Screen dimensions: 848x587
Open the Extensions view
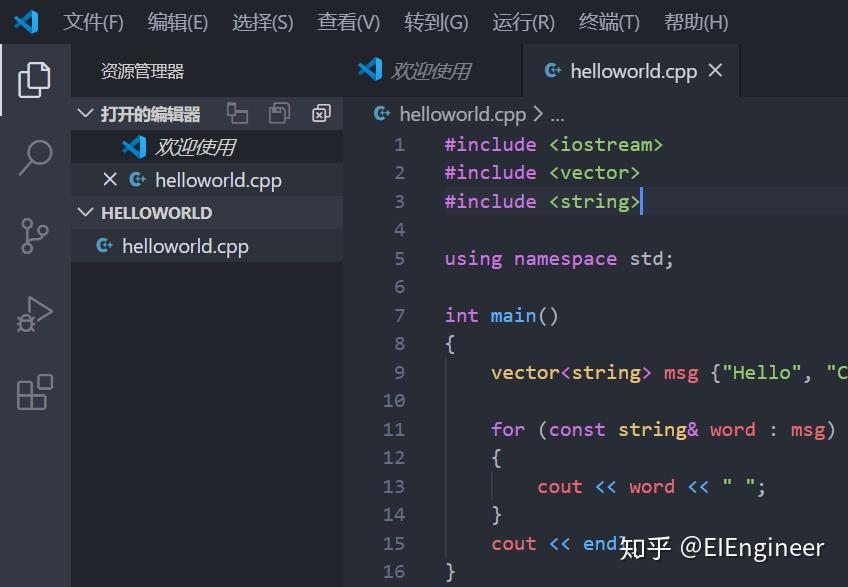[x=36, y=390]
